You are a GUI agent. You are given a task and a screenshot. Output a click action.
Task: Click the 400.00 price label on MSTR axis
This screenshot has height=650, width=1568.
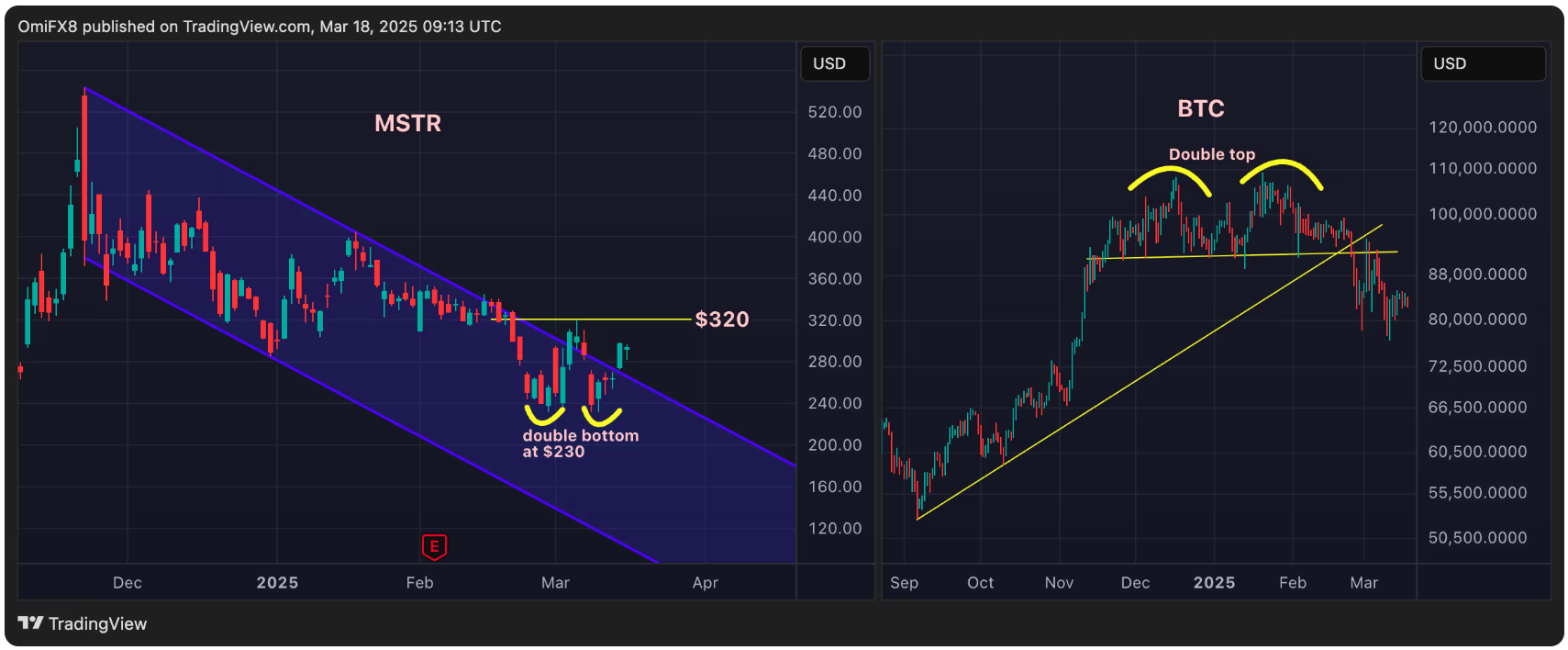pyautogui.click(x=835, y=237)
